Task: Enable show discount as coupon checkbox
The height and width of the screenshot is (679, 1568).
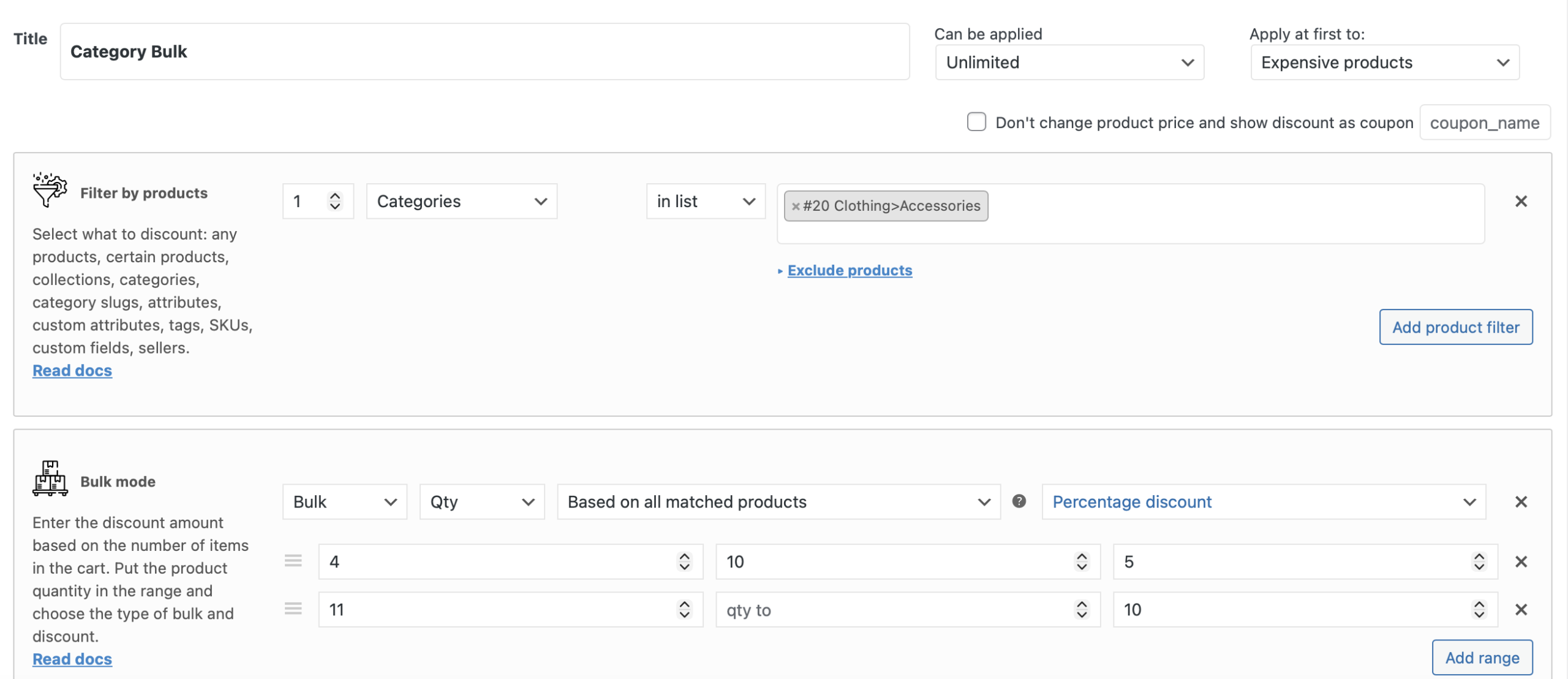Action: point(976,122)
